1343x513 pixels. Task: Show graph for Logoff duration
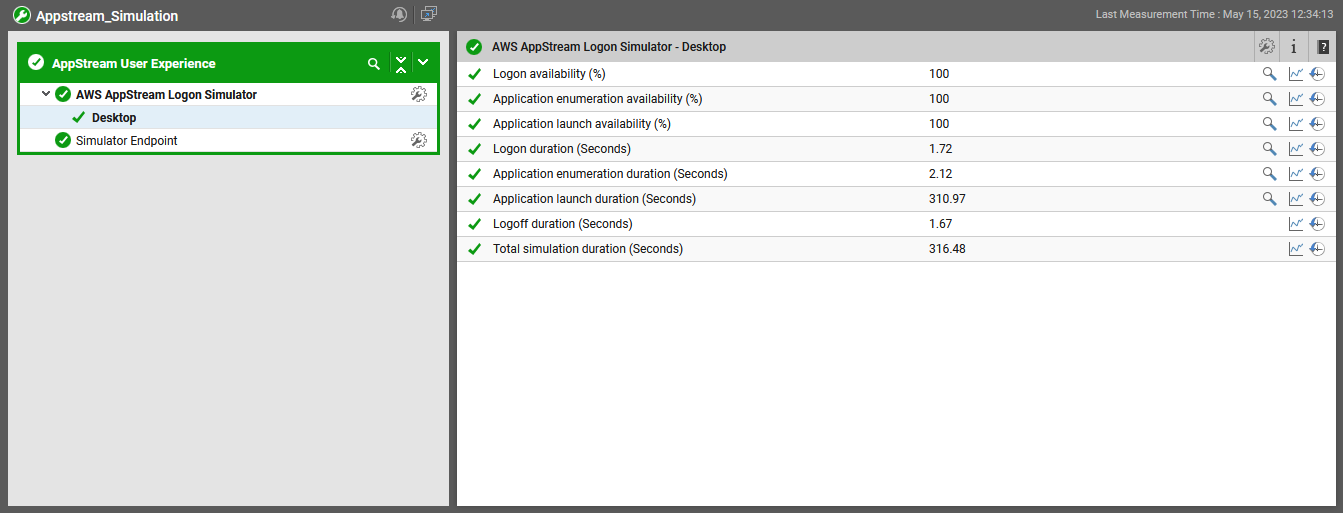pyautogui.click(x=1296, y=223)
